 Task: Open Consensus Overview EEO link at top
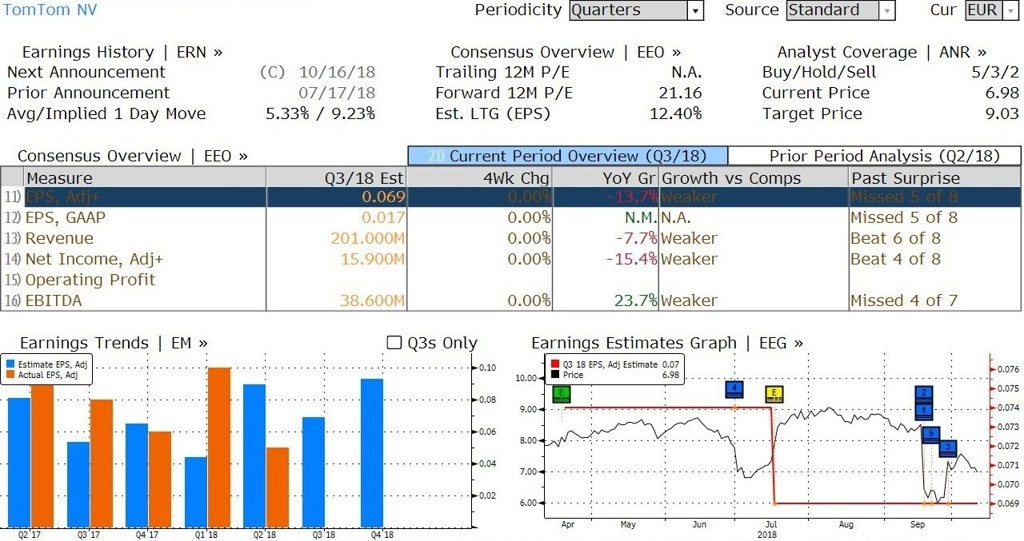tap(566, 52)
